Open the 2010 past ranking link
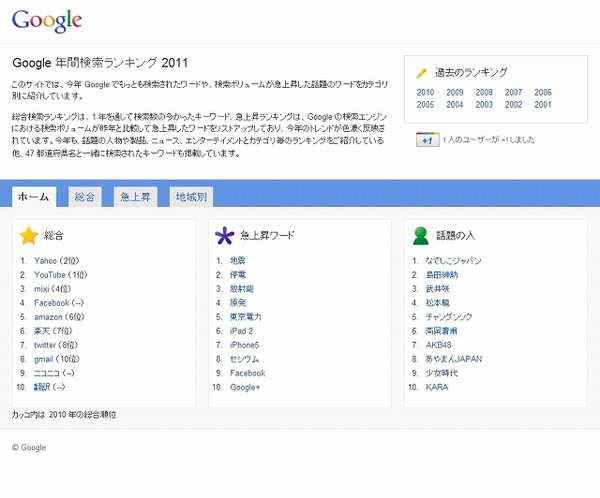Image resolution: width=600 pixels, height=498 pixels. click(x=425, y=92)
